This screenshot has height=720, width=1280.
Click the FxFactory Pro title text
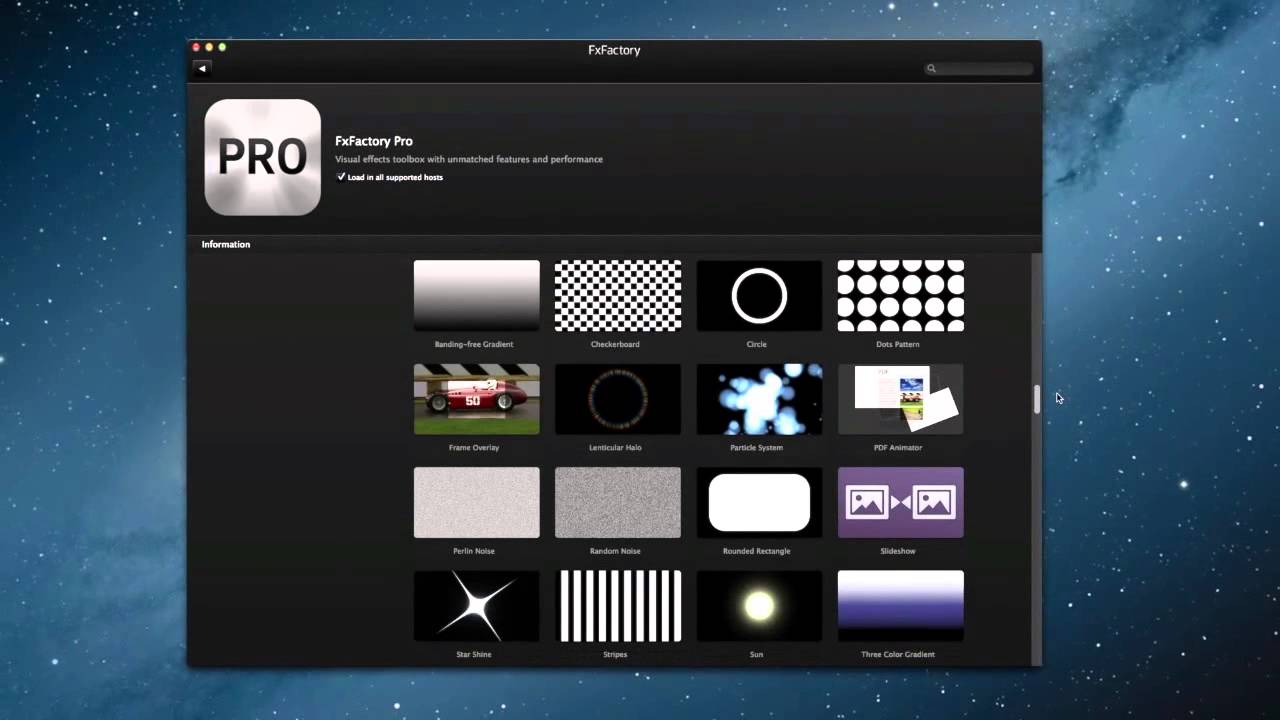click(374, 141)
